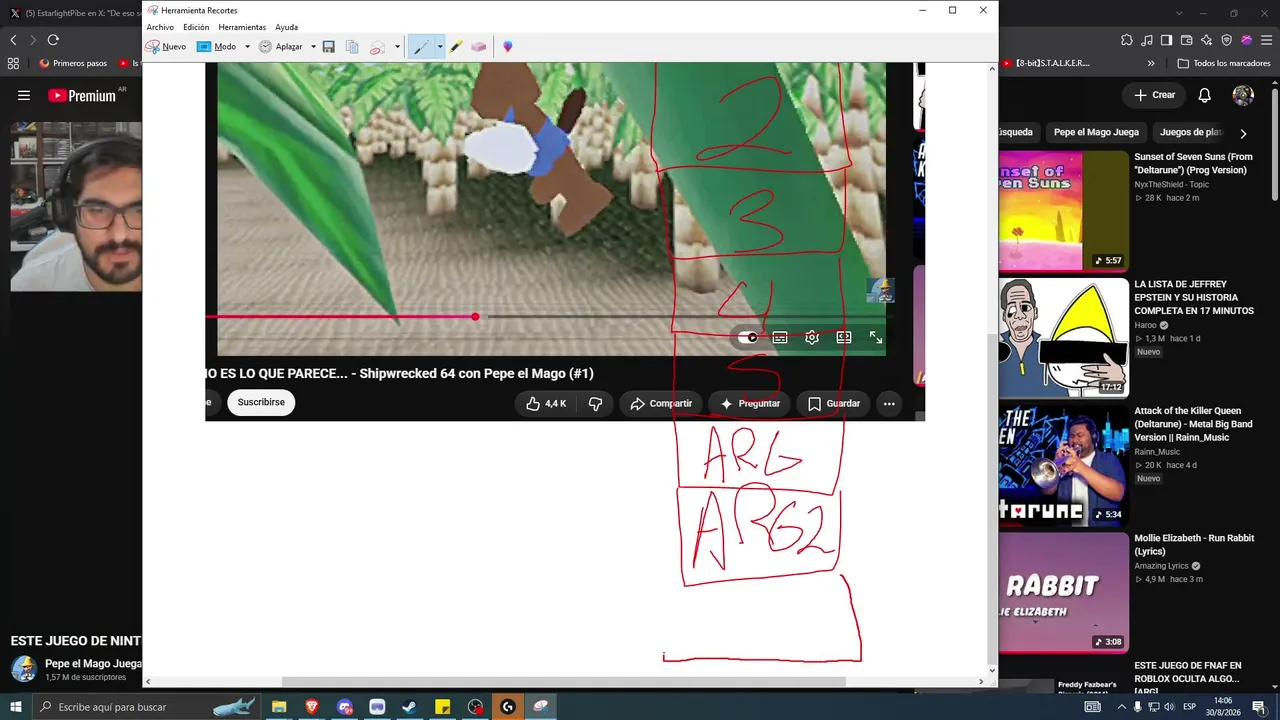The image size is (1280, 720).
Task: Open the Jeffrey Epstein video thumbnail
Action: (x=1063, y=337)
